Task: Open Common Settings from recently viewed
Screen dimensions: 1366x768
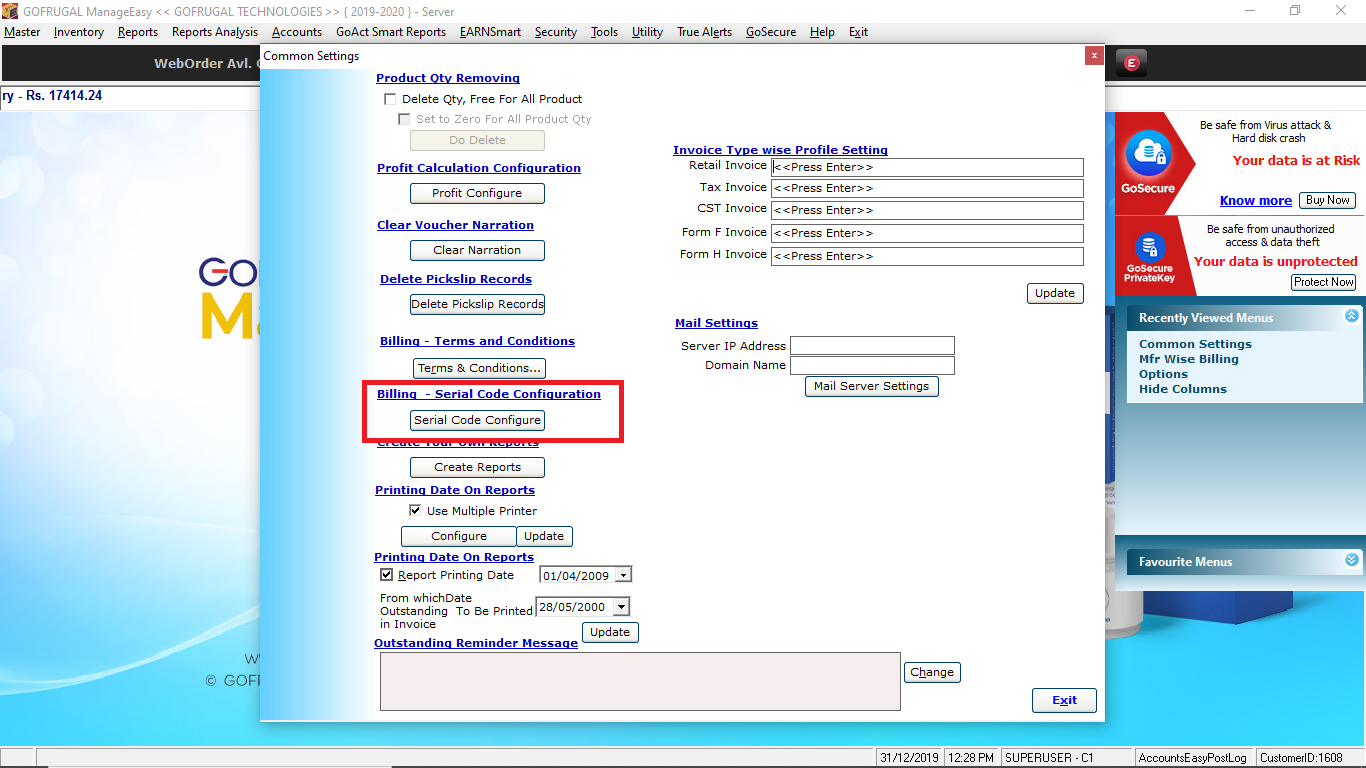Action: coord(1195,344)
